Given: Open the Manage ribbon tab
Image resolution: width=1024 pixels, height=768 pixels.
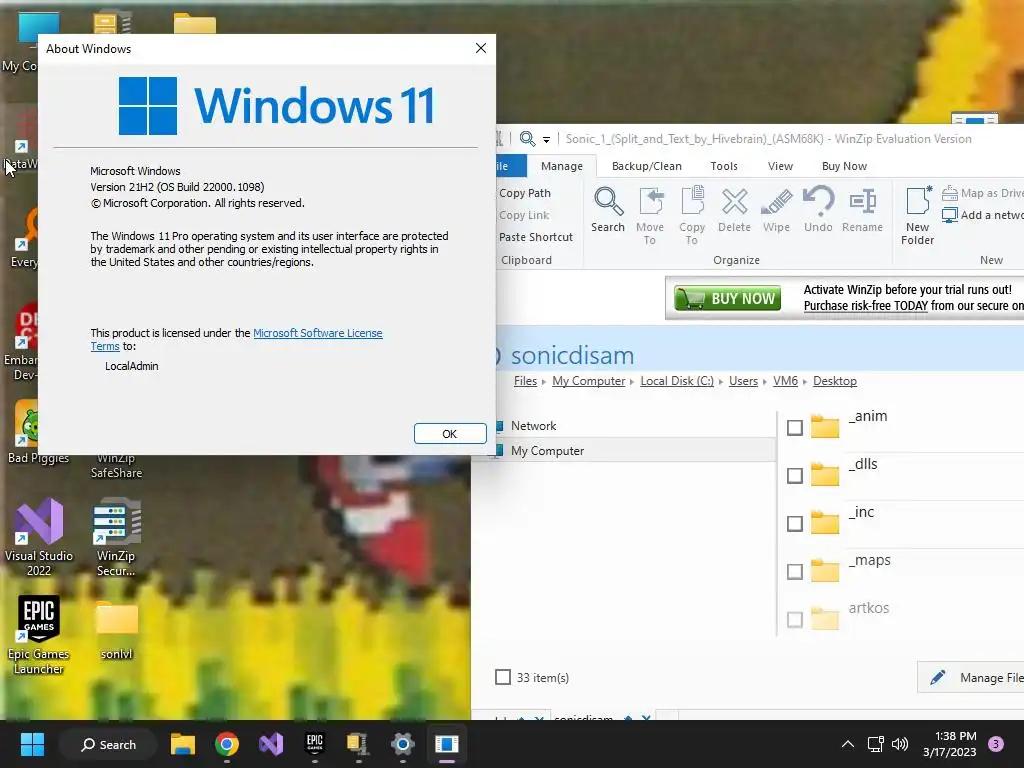Looking at the screenshot, I should (562, 166).
